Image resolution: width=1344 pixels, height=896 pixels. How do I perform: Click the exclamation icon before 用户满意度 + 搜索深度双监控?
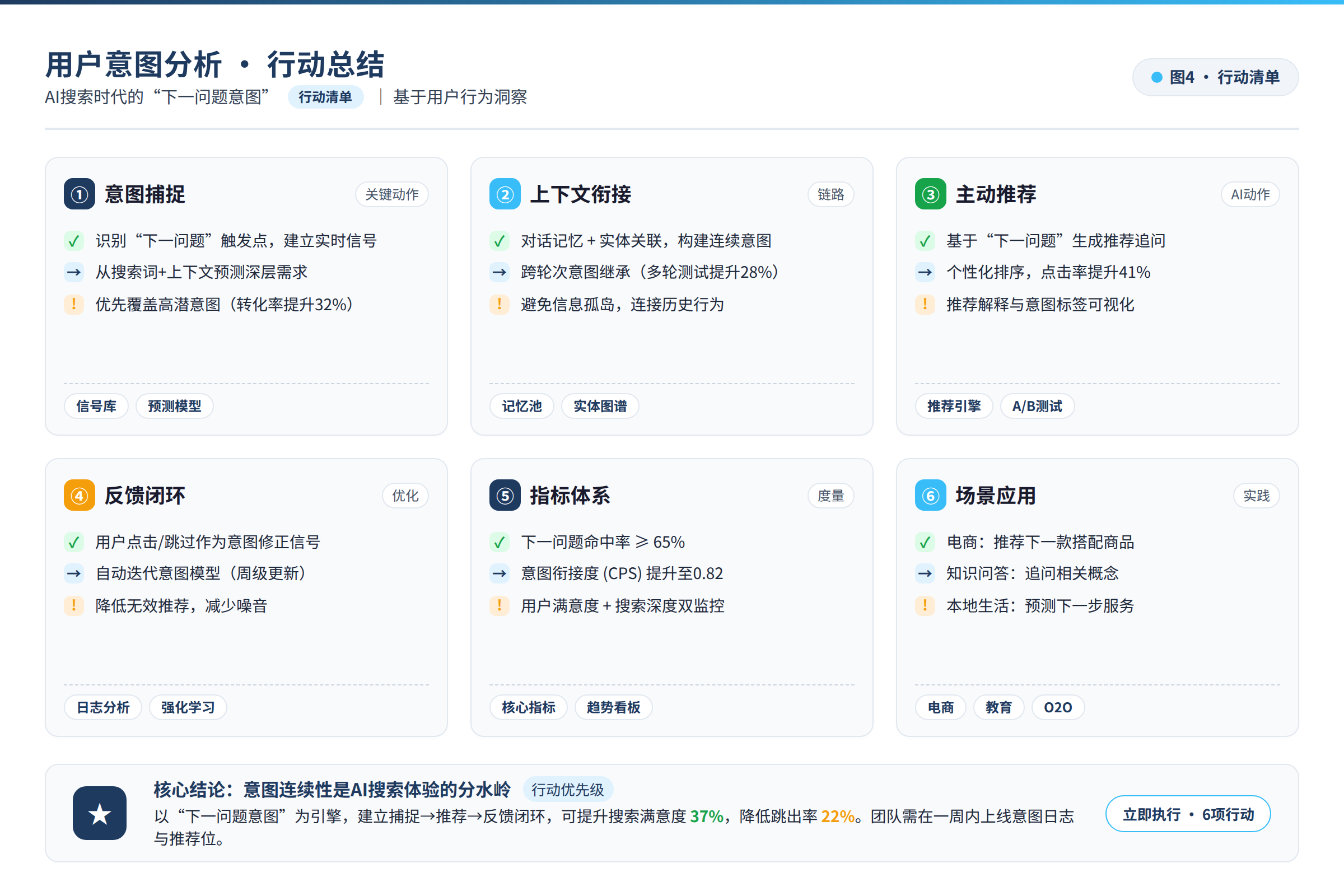point(500,605)
